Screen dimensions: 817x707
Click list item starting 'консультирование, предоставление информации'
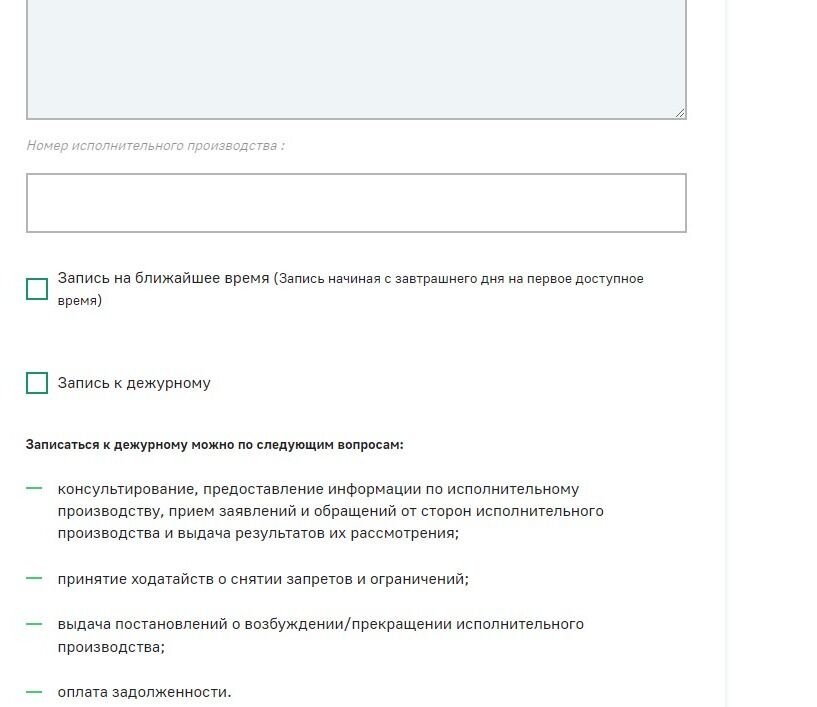(x=330, y=511)
